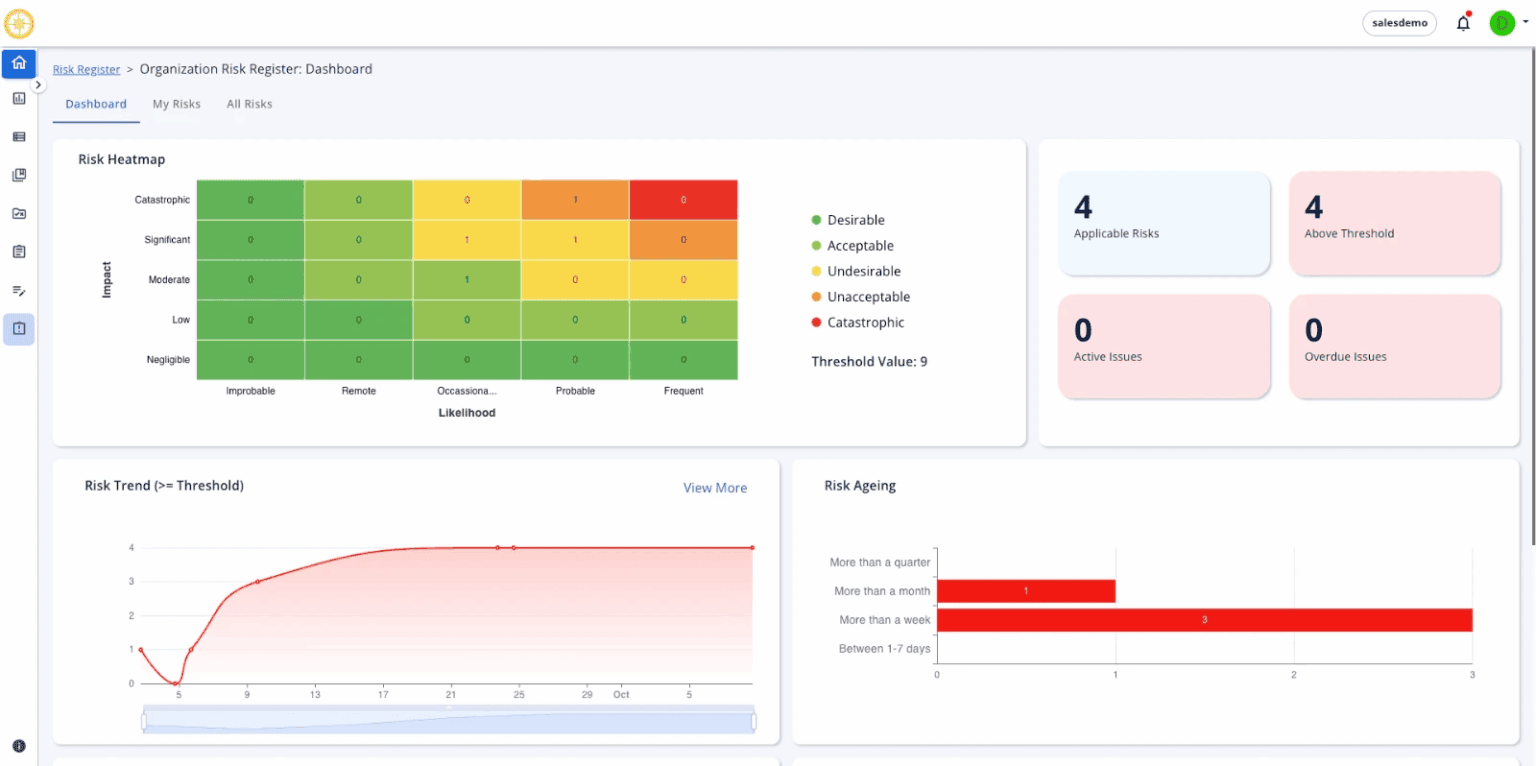The image size is (1536, 766).
Task: Open the Active Issues card
Action: tap(1164, 346)
